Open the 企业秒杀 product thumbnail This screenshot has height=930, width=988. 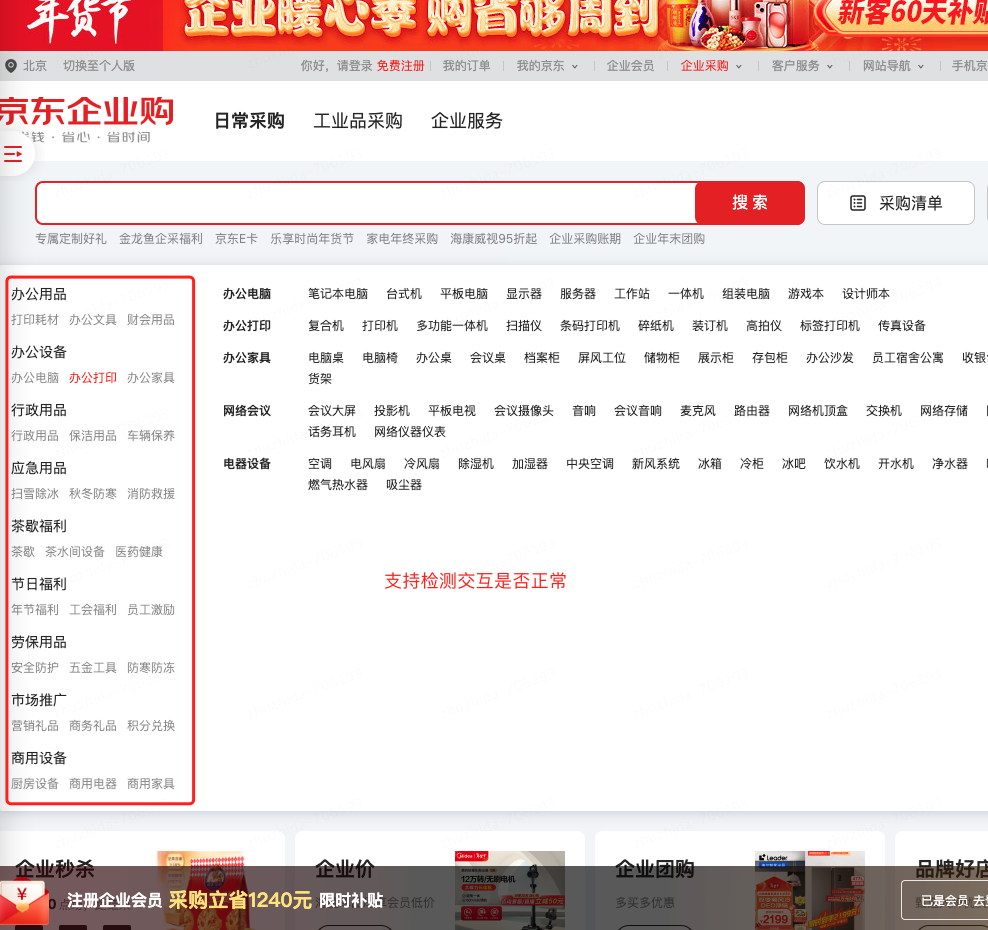[200, 890]
